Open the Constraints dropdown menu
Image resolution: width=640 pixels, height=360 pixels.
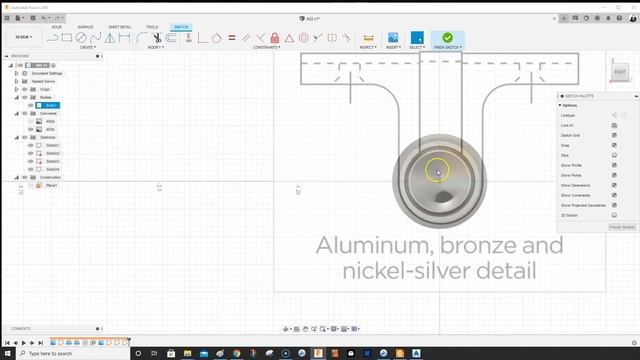click(x=267, y=47)
